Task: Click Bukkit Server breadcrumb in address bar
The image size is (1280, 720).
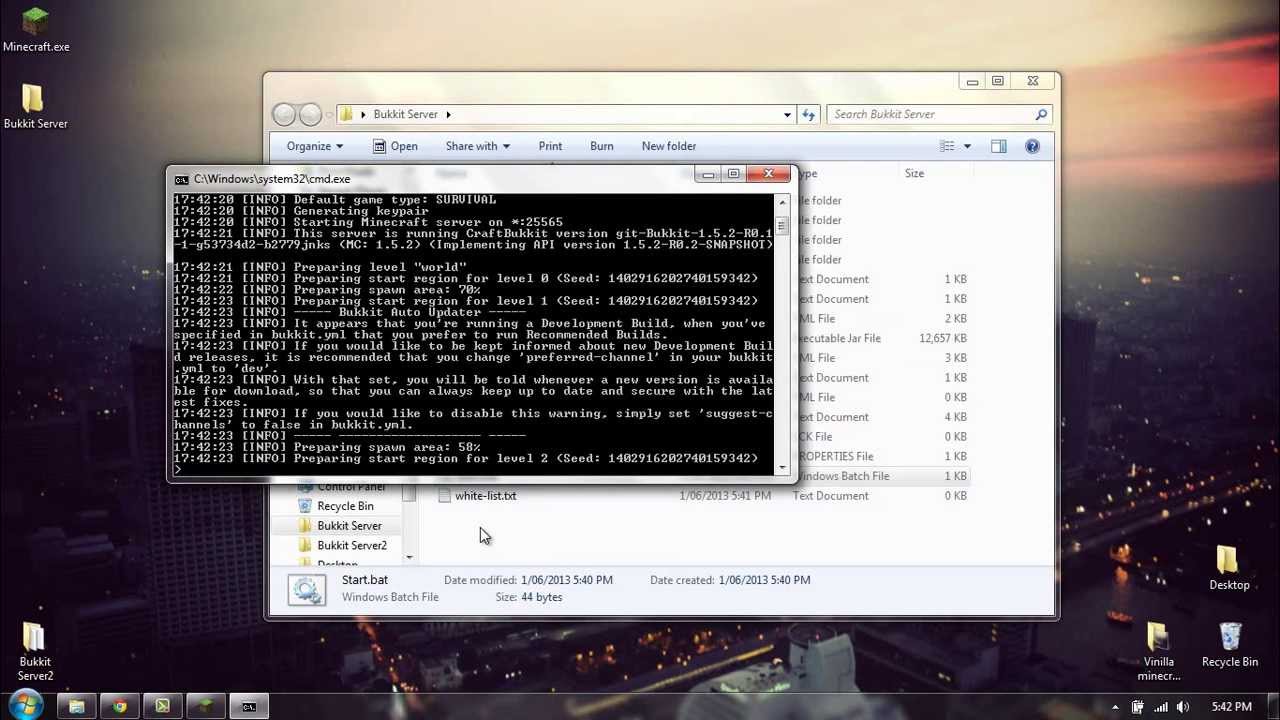Action: [405, 114]
